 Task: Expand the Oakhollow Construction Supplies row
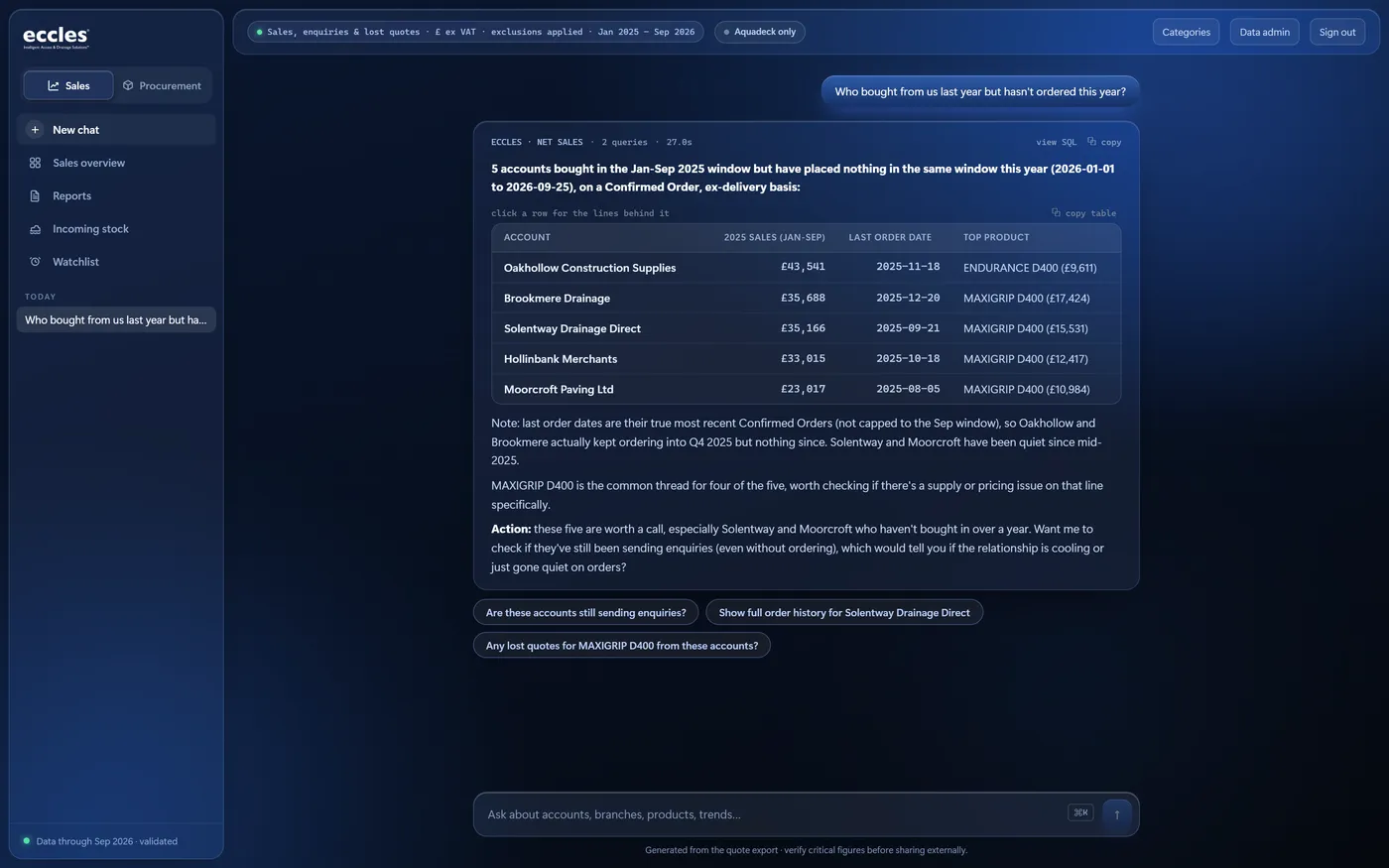coord(806,268)
